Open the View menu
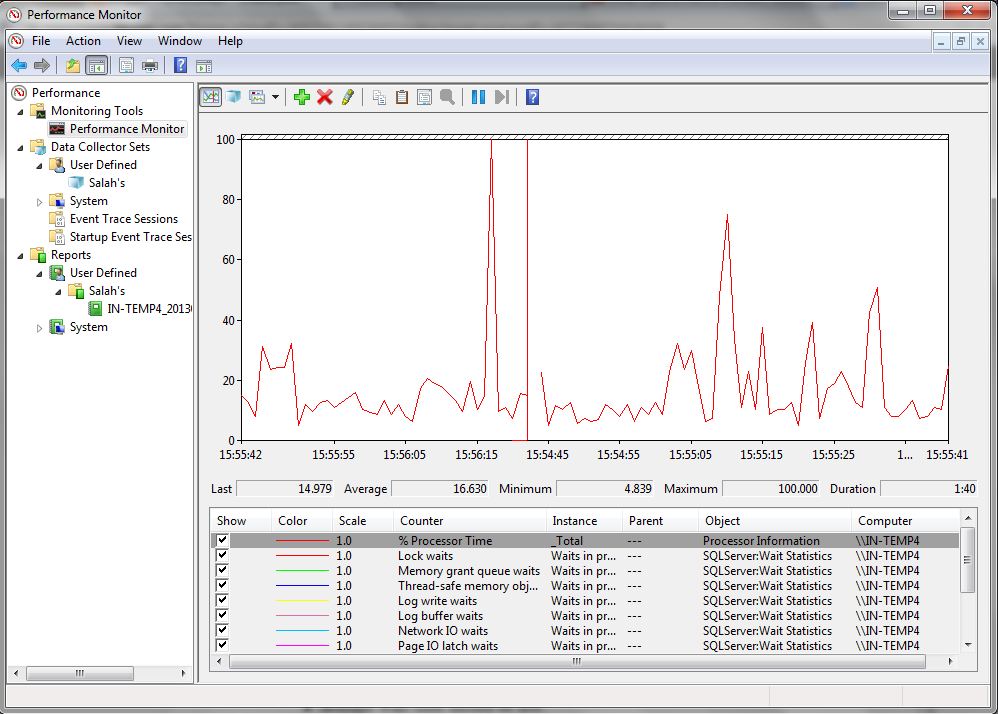Screen dimensions: 998x714 click(129, 41)
